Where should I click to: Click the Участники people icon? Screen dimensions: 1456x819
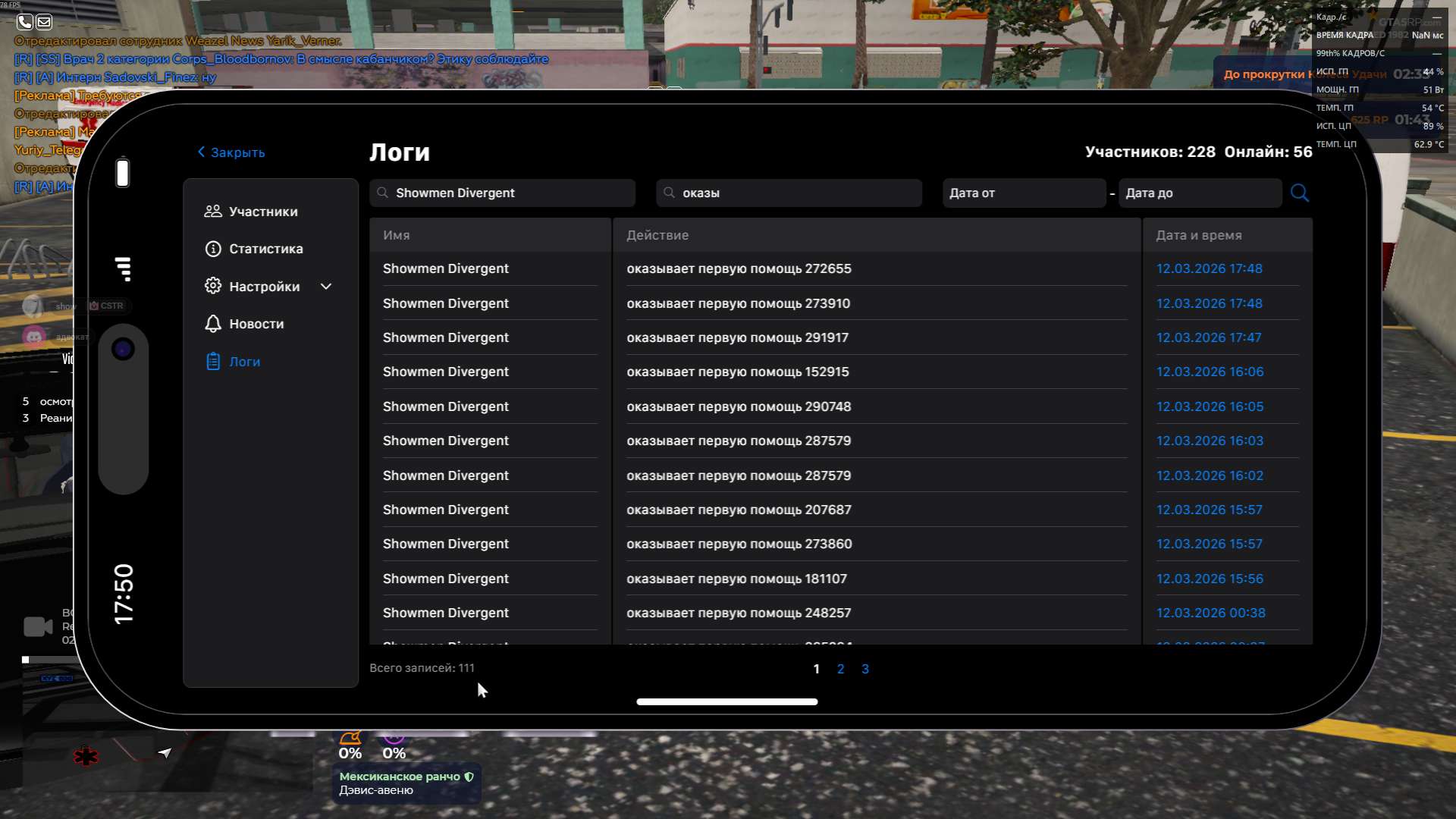pos(213,212)
